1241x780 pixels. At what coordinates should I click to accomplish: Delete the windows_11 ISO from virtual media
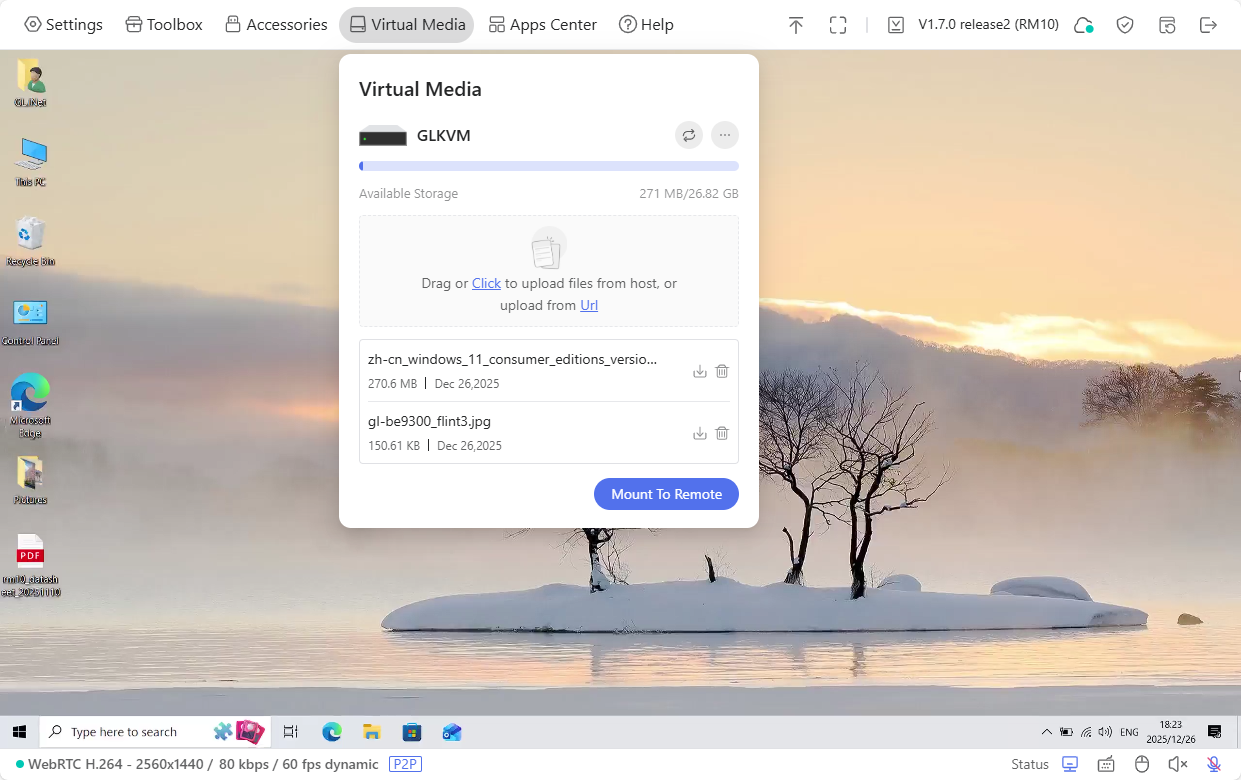[722, 370]
